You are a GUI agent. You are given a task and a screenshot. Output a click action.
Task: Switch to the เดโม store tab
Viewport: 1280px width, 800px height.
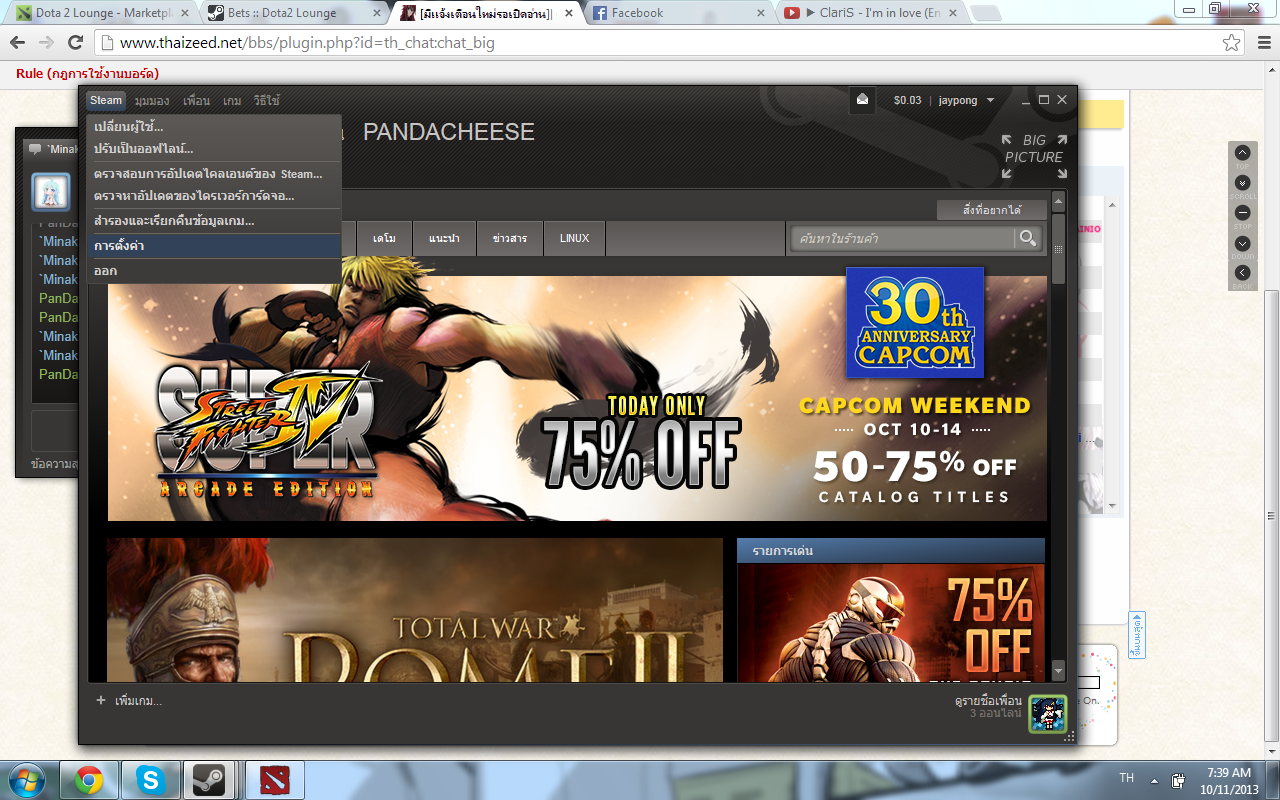point(384,238)
